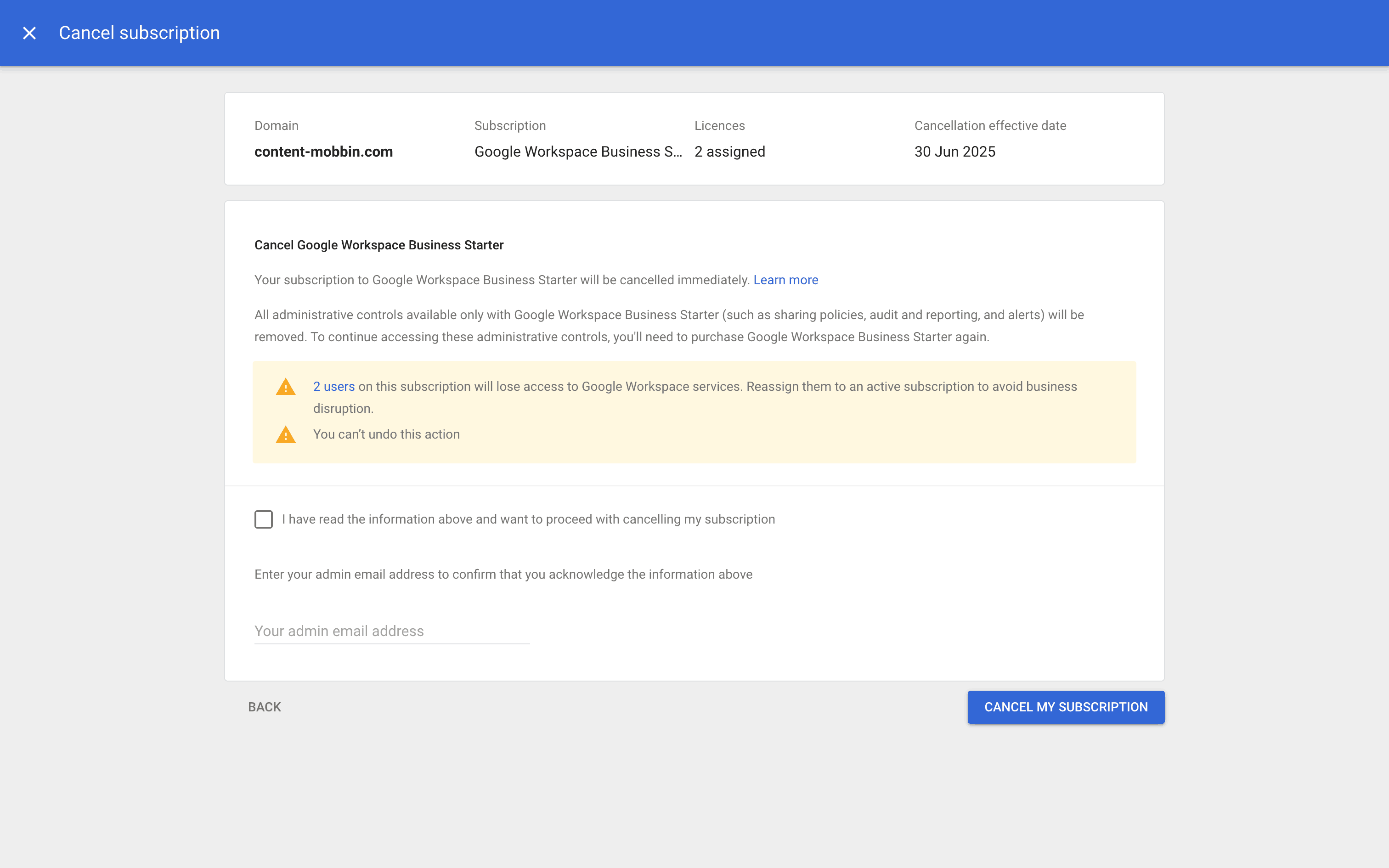Close the Cancel subscription dialog with X
The image size is (1389, 868).
pos(29,33)
